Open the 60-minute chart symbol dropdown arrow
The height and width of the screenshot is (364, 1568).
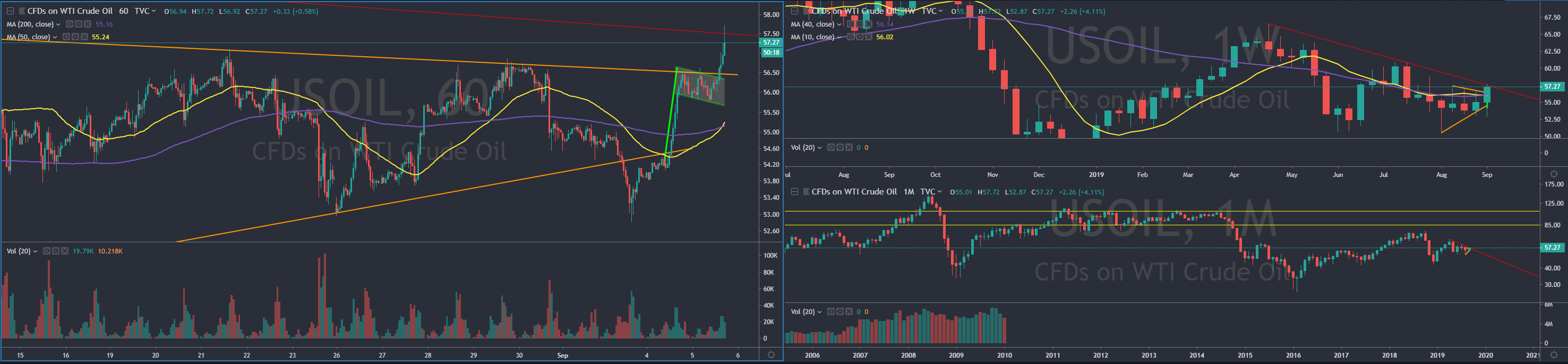tap(153, 11)
